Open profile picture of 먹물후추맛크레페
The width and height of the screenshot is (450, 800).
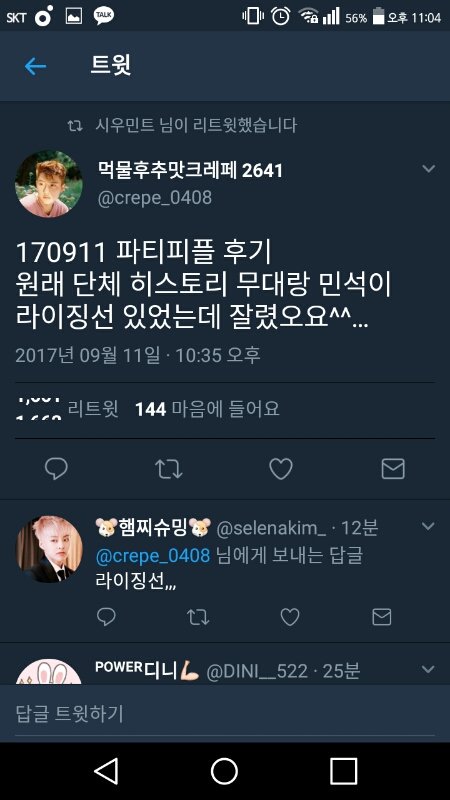pyautogui.click(x=48, y=184)
